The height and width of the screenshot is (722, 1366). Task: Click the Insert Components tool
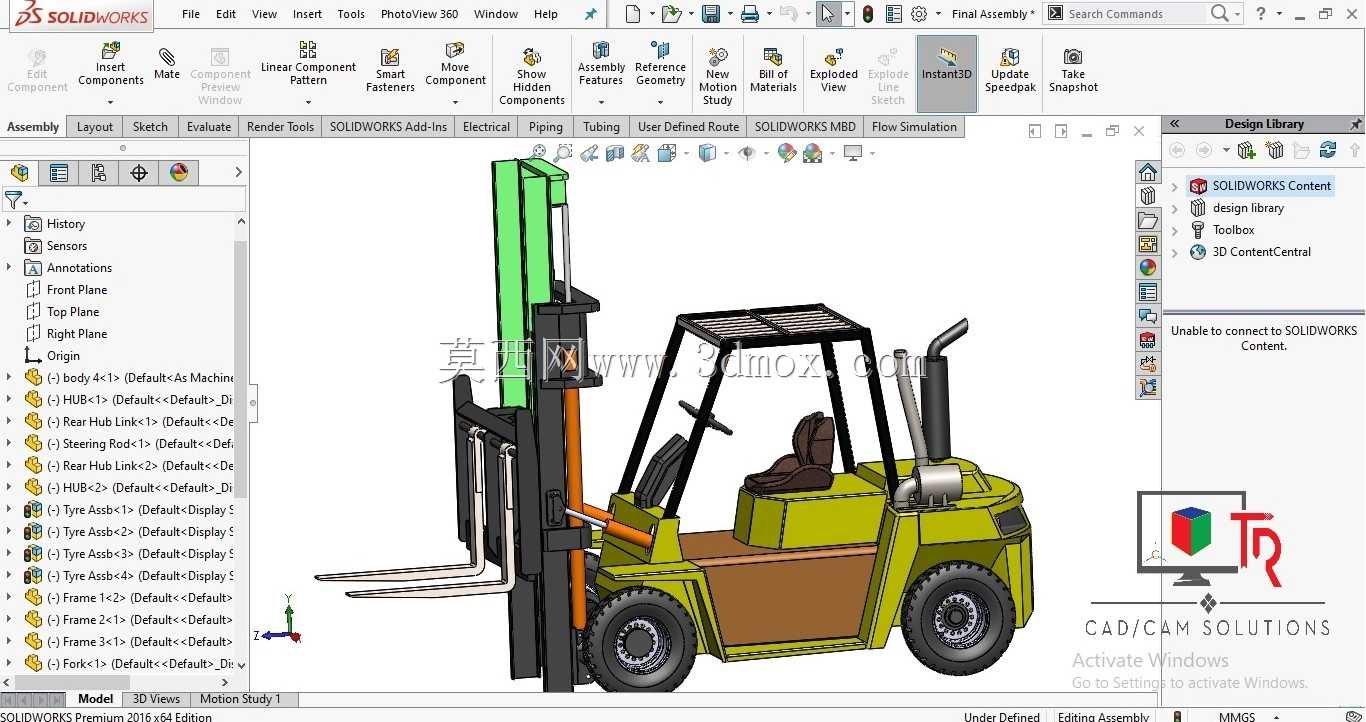pyautogui.click(x=111, y=64)
